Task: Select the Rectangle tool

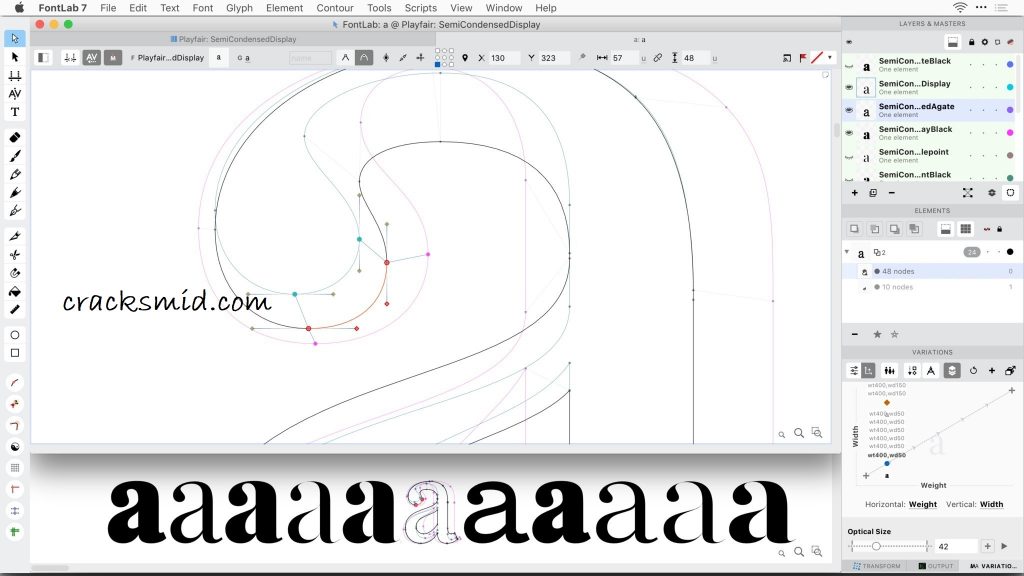Action: pyautogui.click(x=15, y=353)
